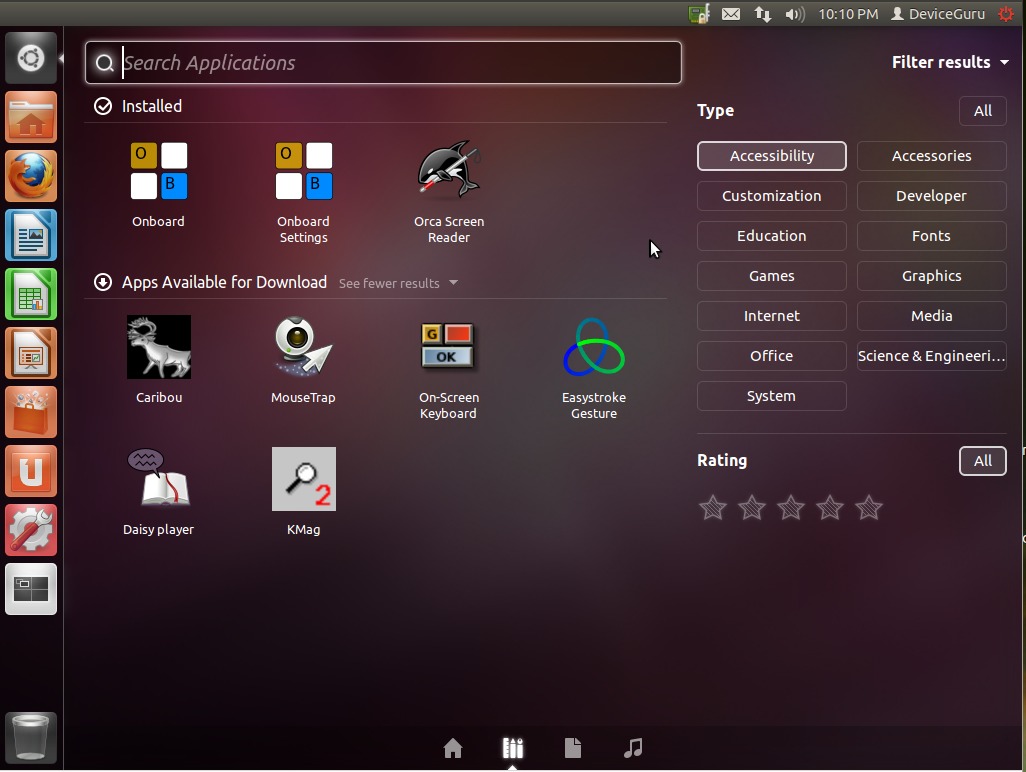1026x772 pixels.
Task: Collapse with See fewer results
Action: click(398, 283)
